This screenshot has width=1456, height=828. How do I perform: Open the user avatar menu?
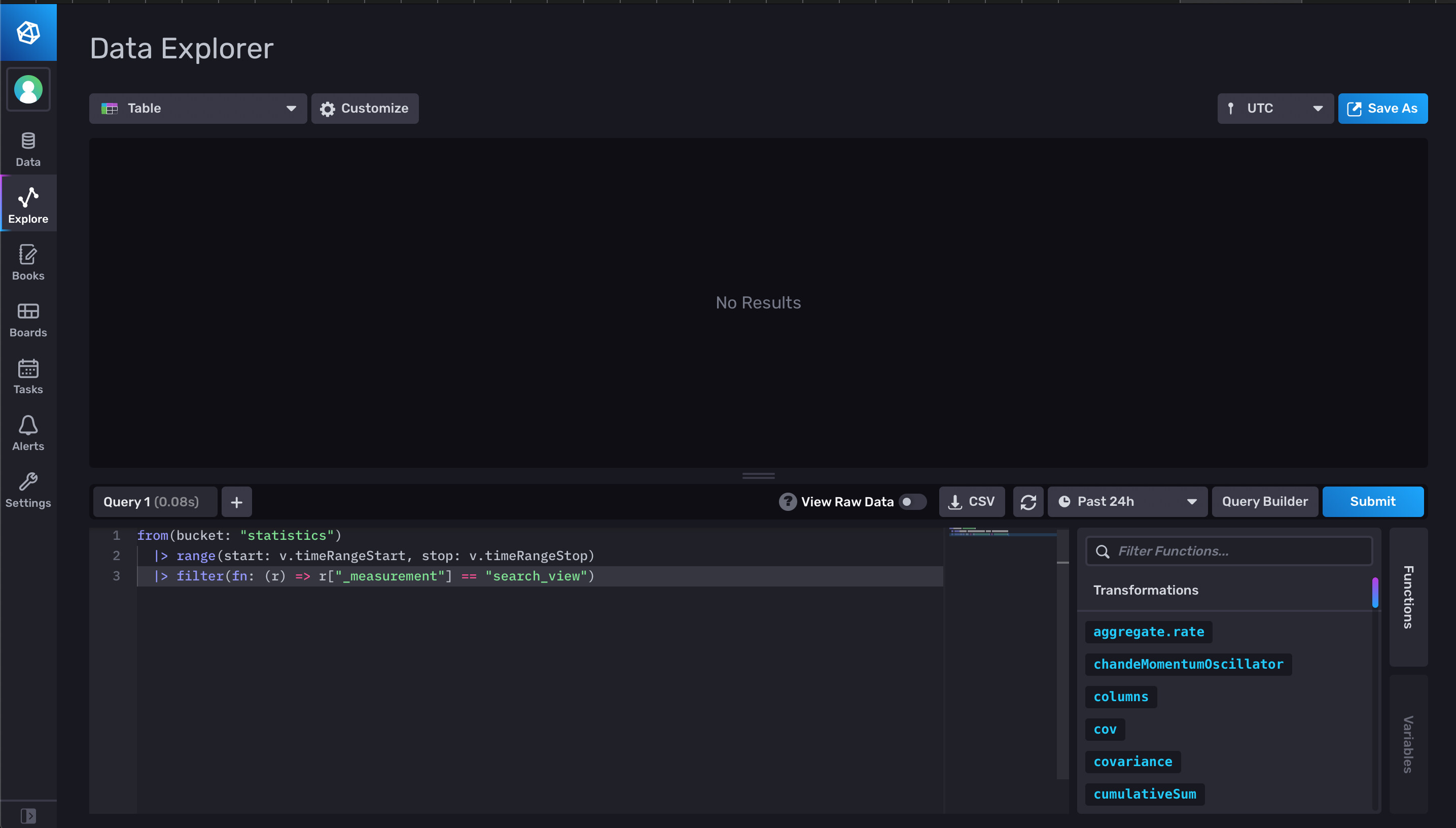click(28, 89)
